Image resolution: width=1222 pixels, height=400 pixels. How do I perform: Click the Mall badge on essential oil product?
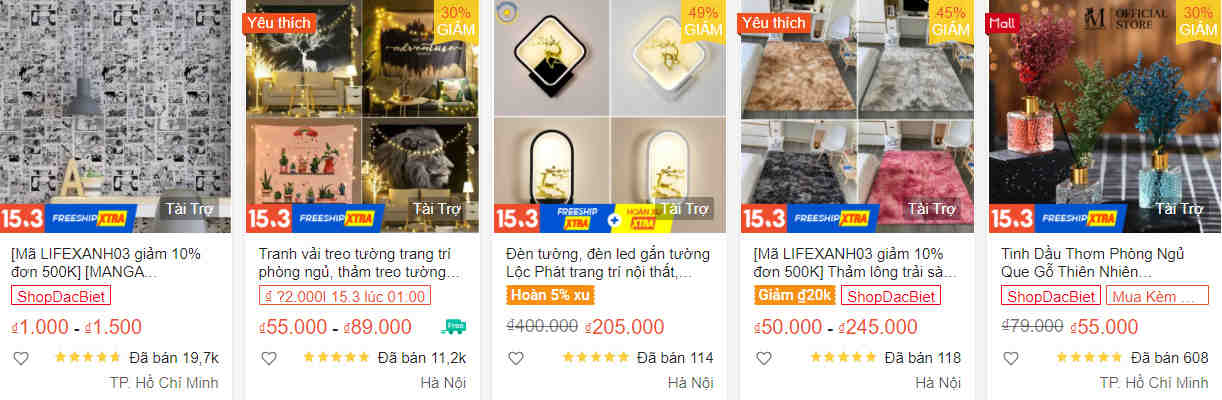1000,22
